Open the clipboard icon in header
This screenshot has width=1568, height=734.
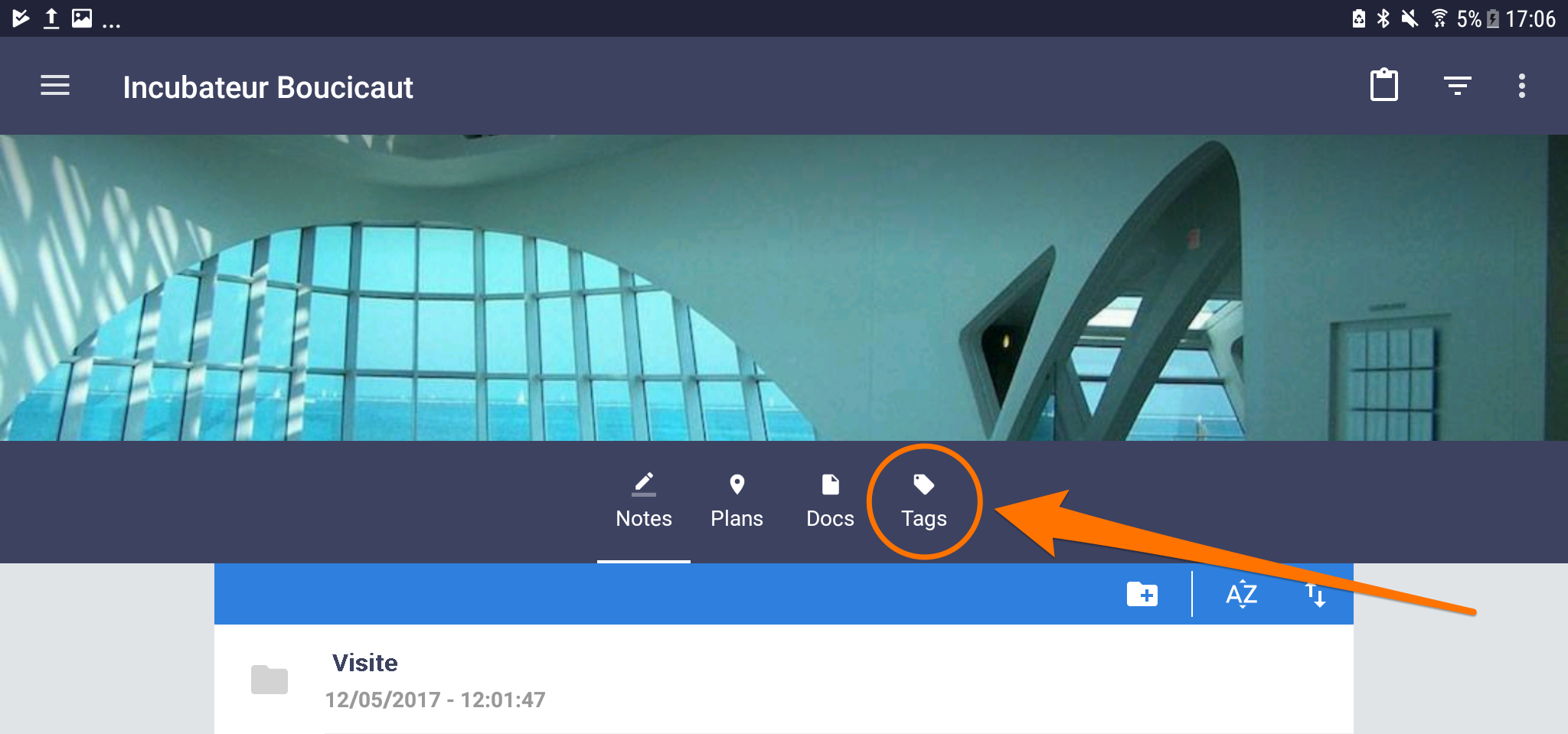click(1383, 85)
